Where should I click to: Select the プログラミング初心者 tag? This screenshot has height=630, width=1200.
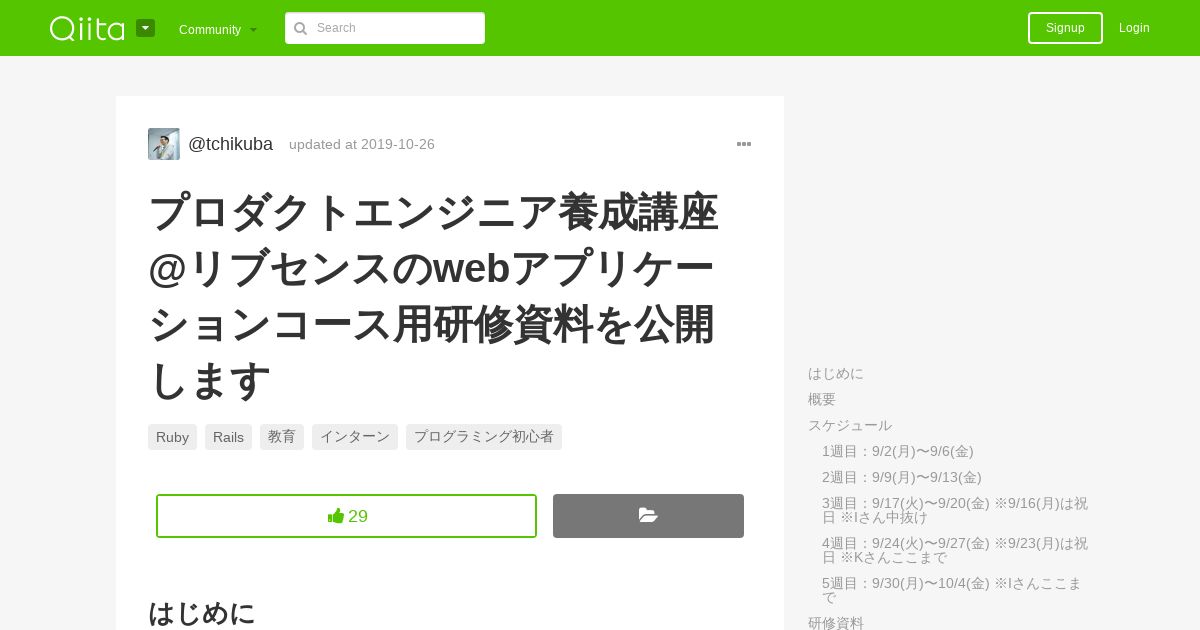(484, 437)
